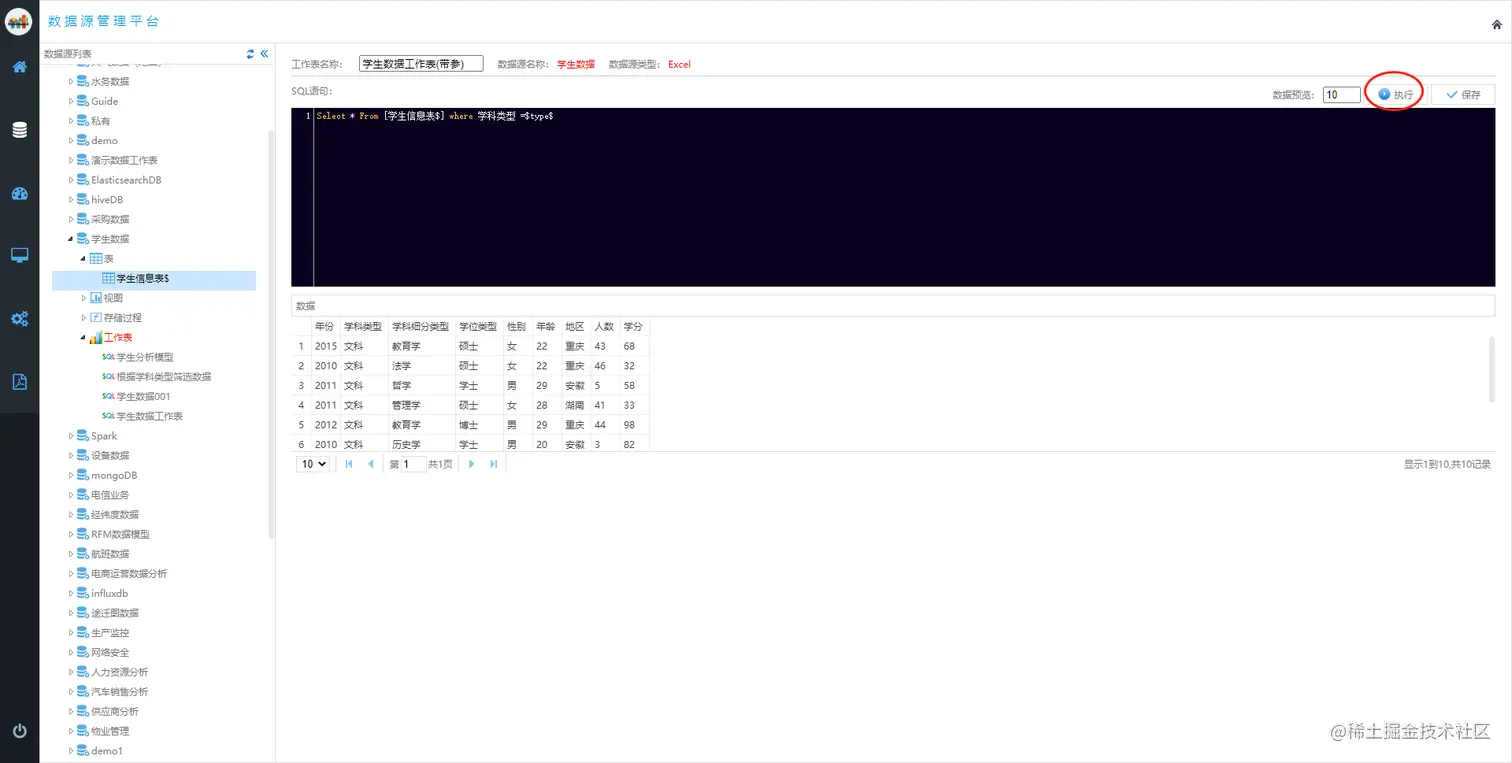
Task: Collapse the 工作表 worksheets node
Action: point(84,337)
